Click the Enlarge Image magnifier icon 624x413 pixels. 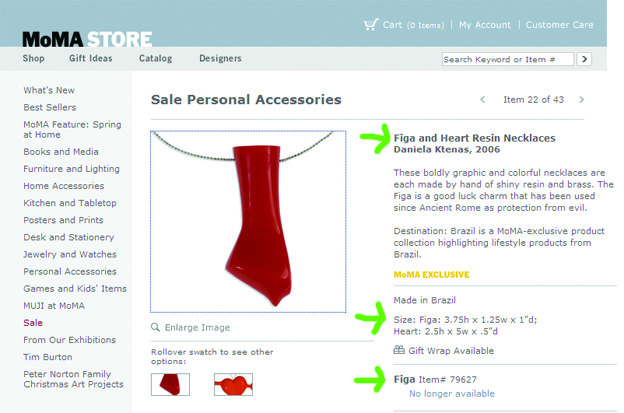click(x=155, y=327)
